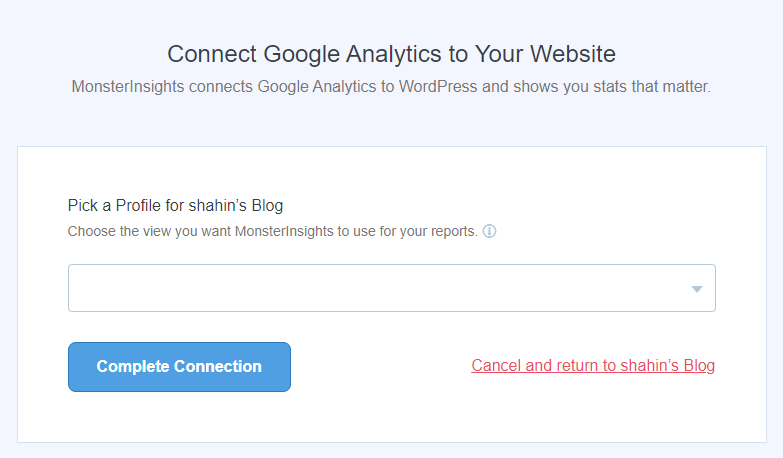Return to shahin's Blog via red link
Screen dimensions: 783x458
pyautogui.click(x=593, y=366)
